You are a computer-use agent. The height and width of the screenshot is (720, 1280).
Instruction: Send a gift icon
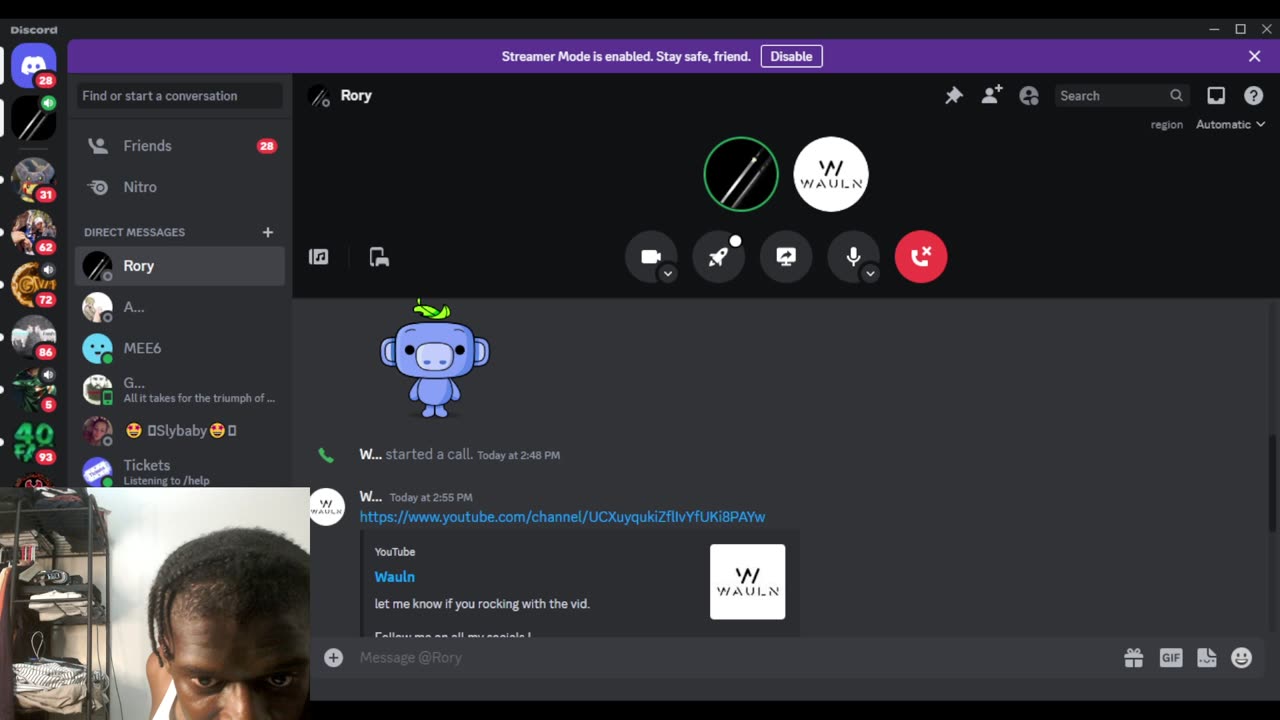[x=1133, y=657]
